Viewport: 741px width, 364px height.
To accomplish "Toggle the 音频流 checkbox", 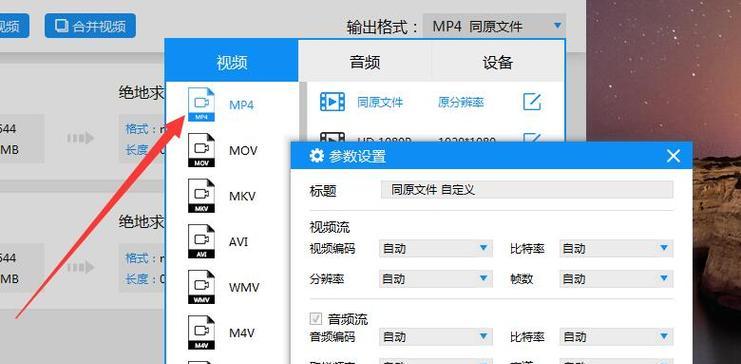I will (x=316, y=319).
